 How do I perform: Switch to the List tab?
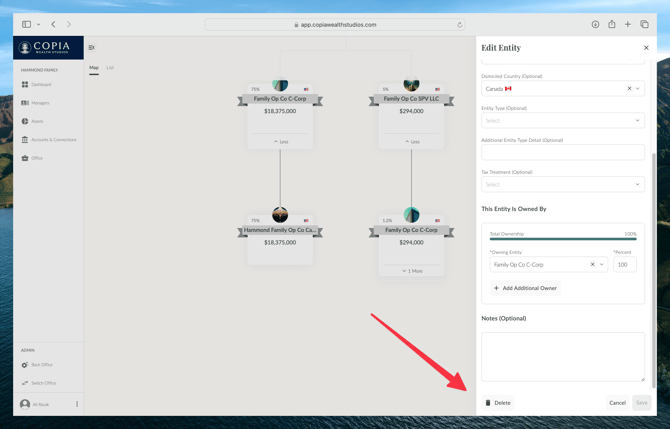tap(110, 68)
